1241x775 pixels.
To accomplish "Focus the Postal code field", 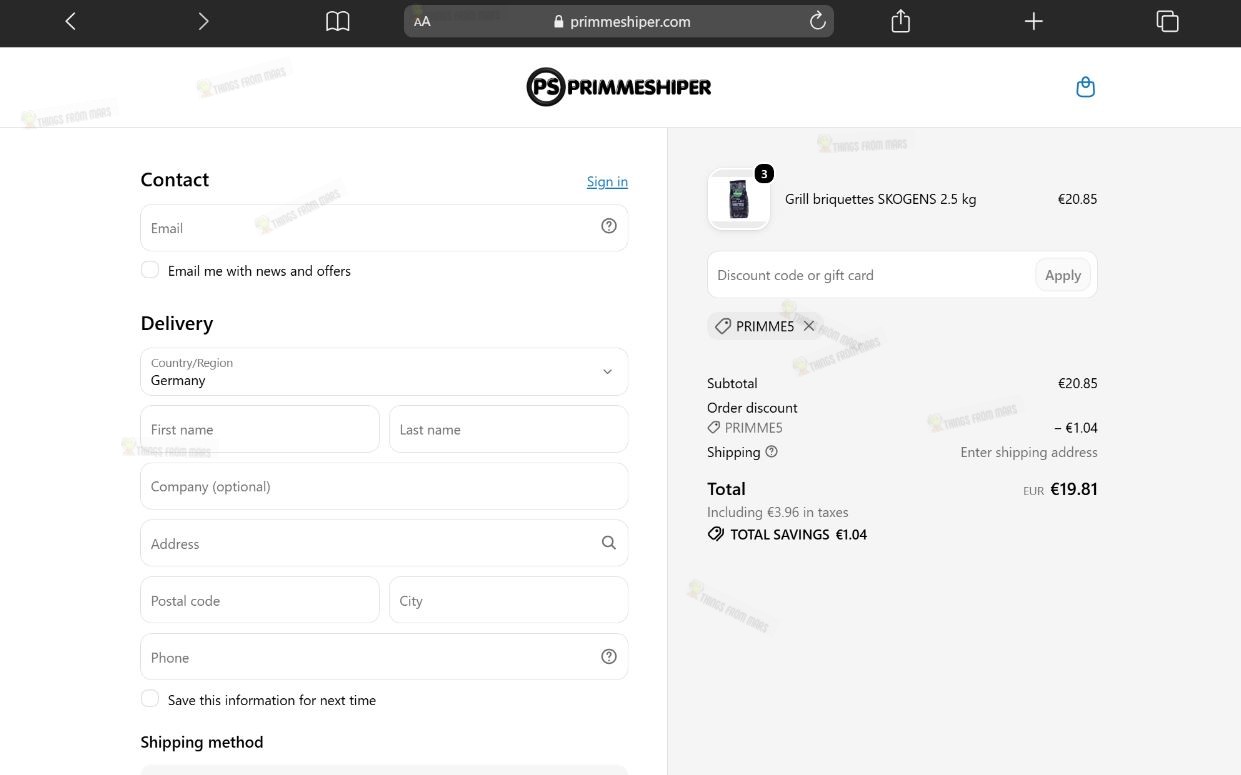I will 260,600.
